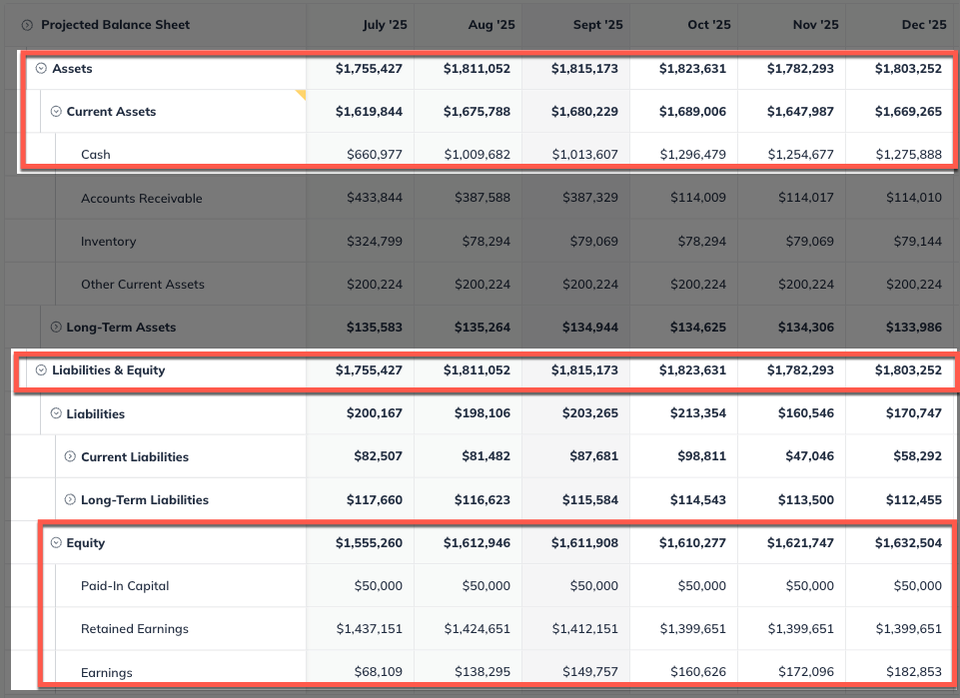
Task: Collapse the Equity group
Action: [x=56, y=542]
